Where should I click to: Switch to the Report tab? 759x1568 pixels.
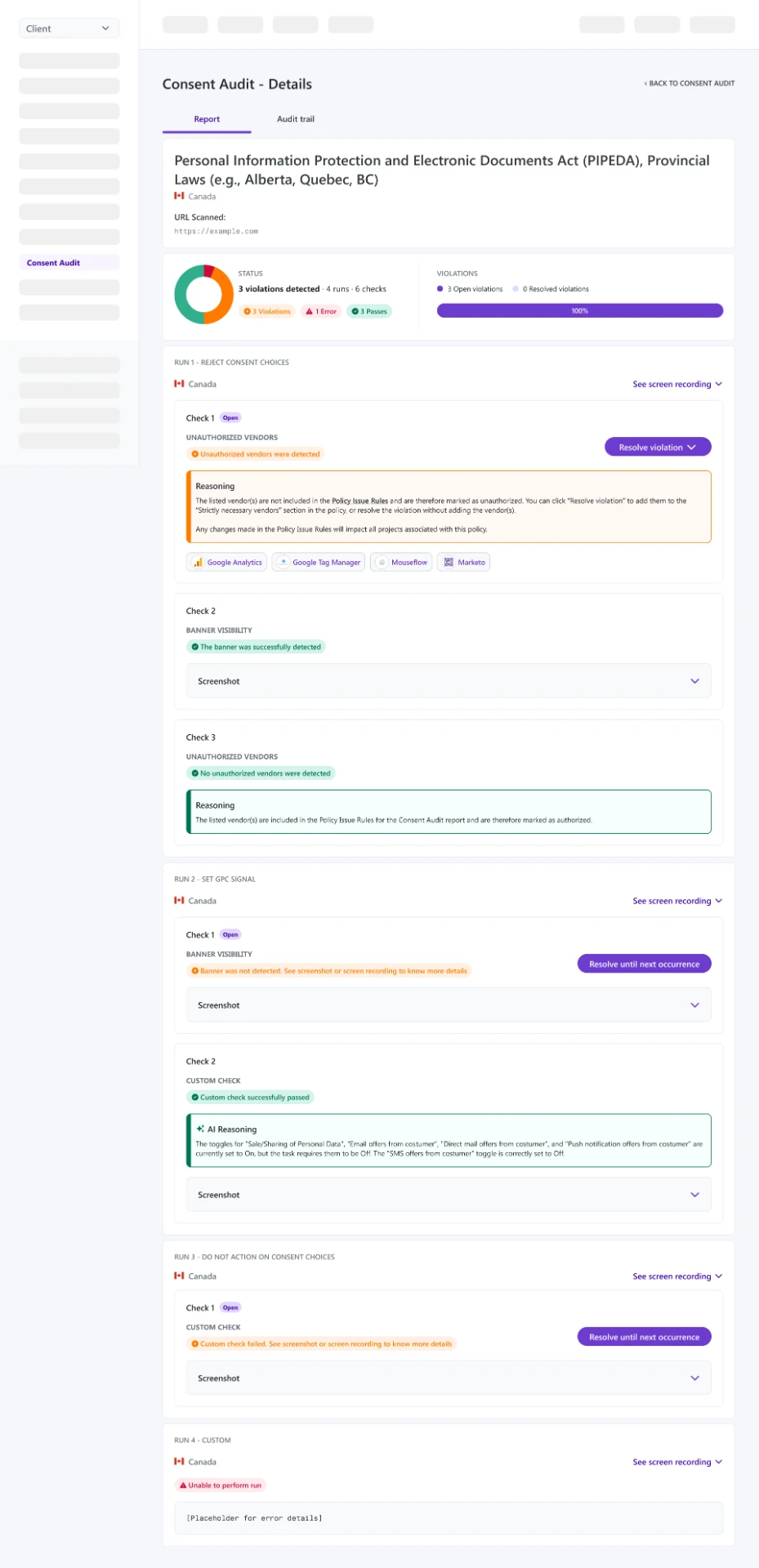tap(207, 119)
